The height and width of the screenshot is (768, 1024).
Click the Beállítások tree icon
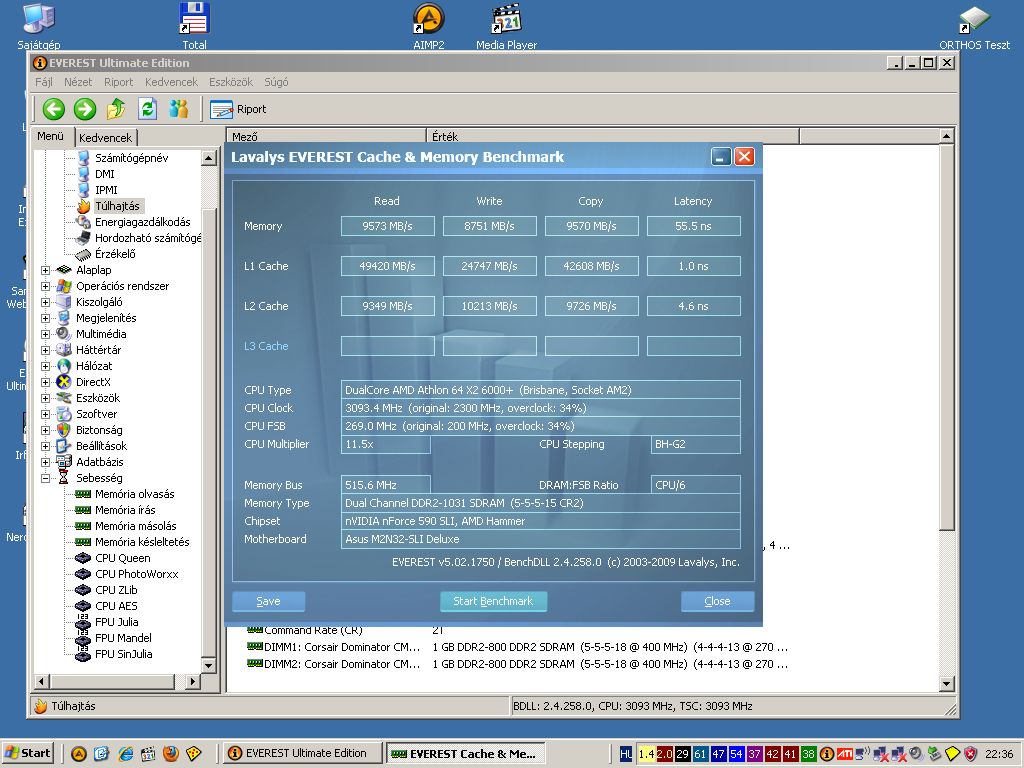[64, 446]
